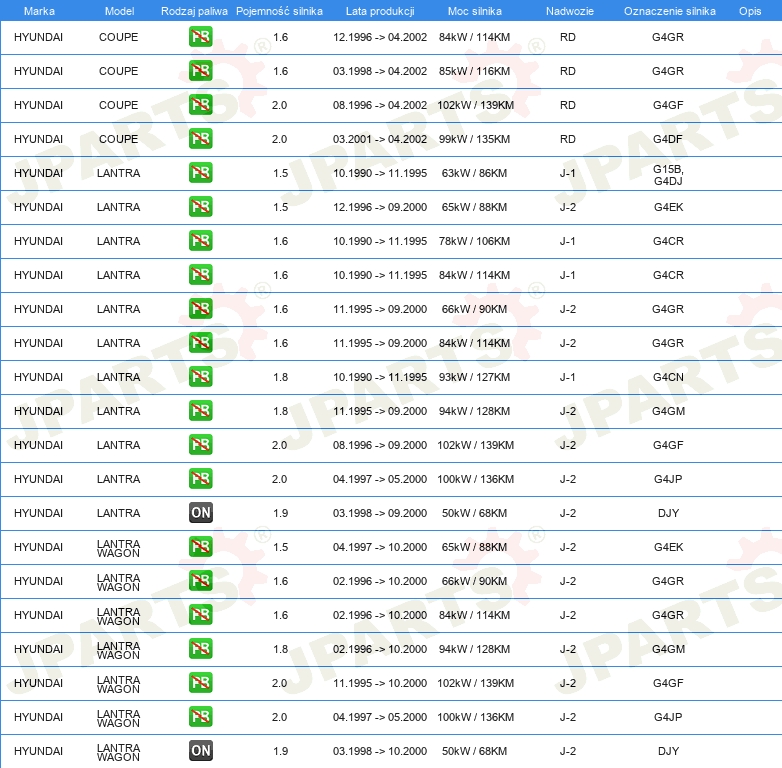This screenshot has width=782, height=768.
Task: Click HYUNDAI in the Coupe 85kW / 116KM row
Action: pyautogui.click(x=38, y=71)
